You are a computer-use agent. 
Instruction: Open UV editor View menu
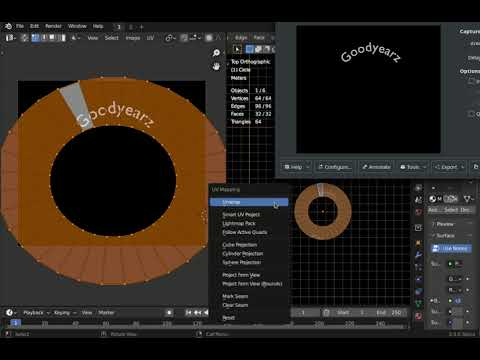click(93, 38)
